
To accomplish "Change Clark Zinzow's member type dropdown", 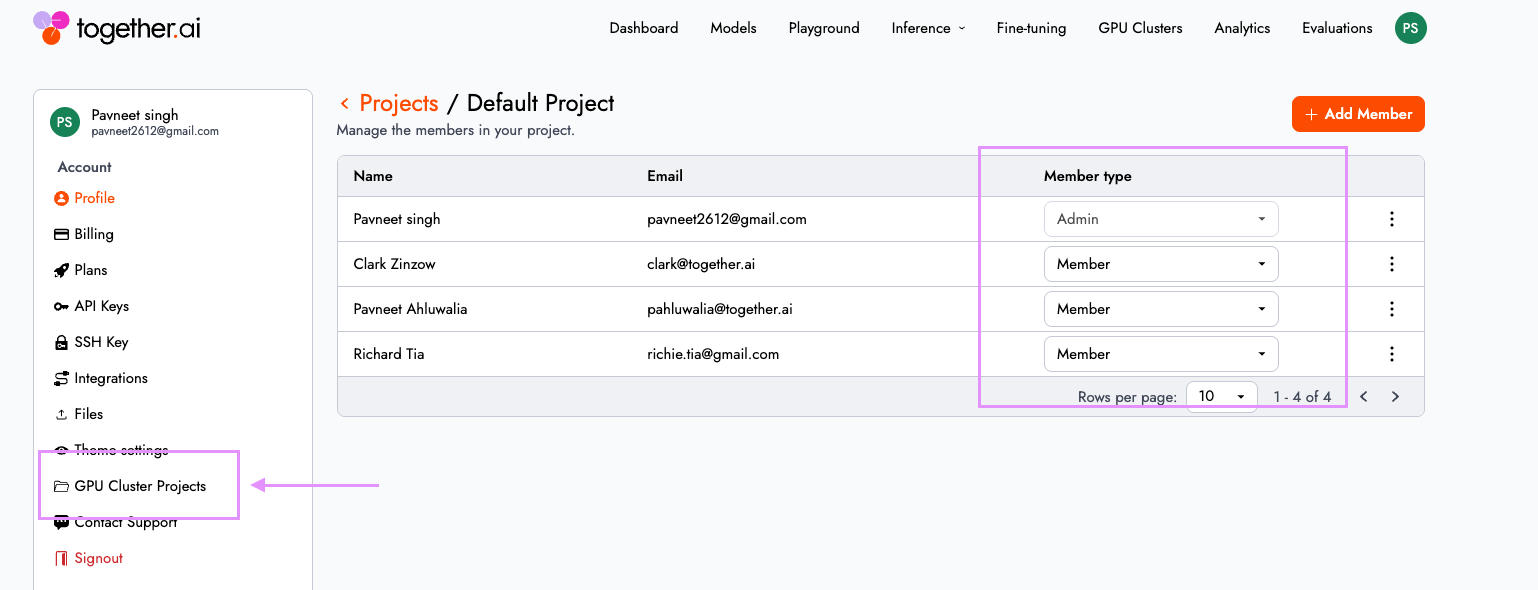I will tap(1161, 264).
